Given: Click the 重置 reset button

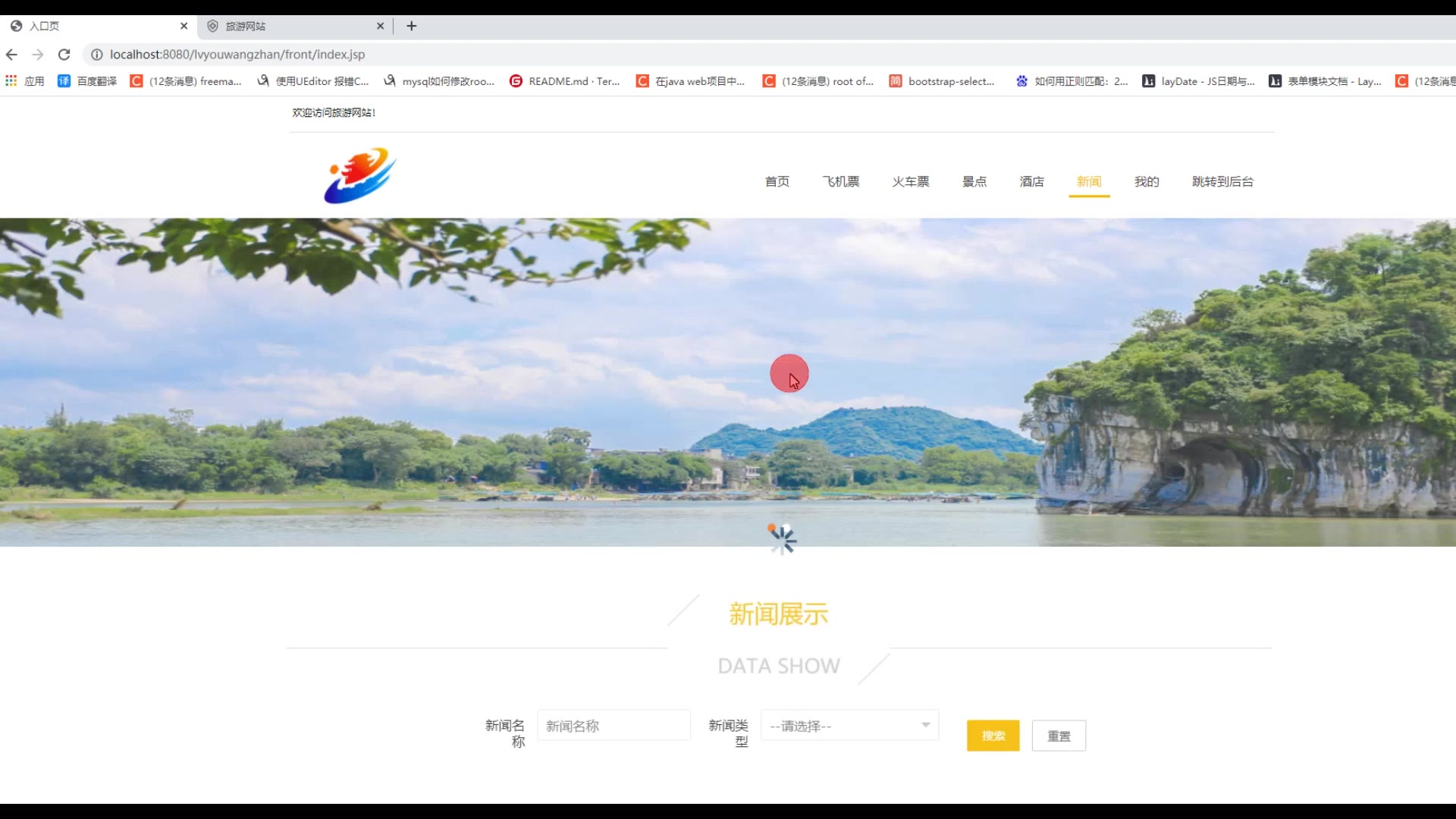Looking at the screenshot, I should [x=1059, y=736].
